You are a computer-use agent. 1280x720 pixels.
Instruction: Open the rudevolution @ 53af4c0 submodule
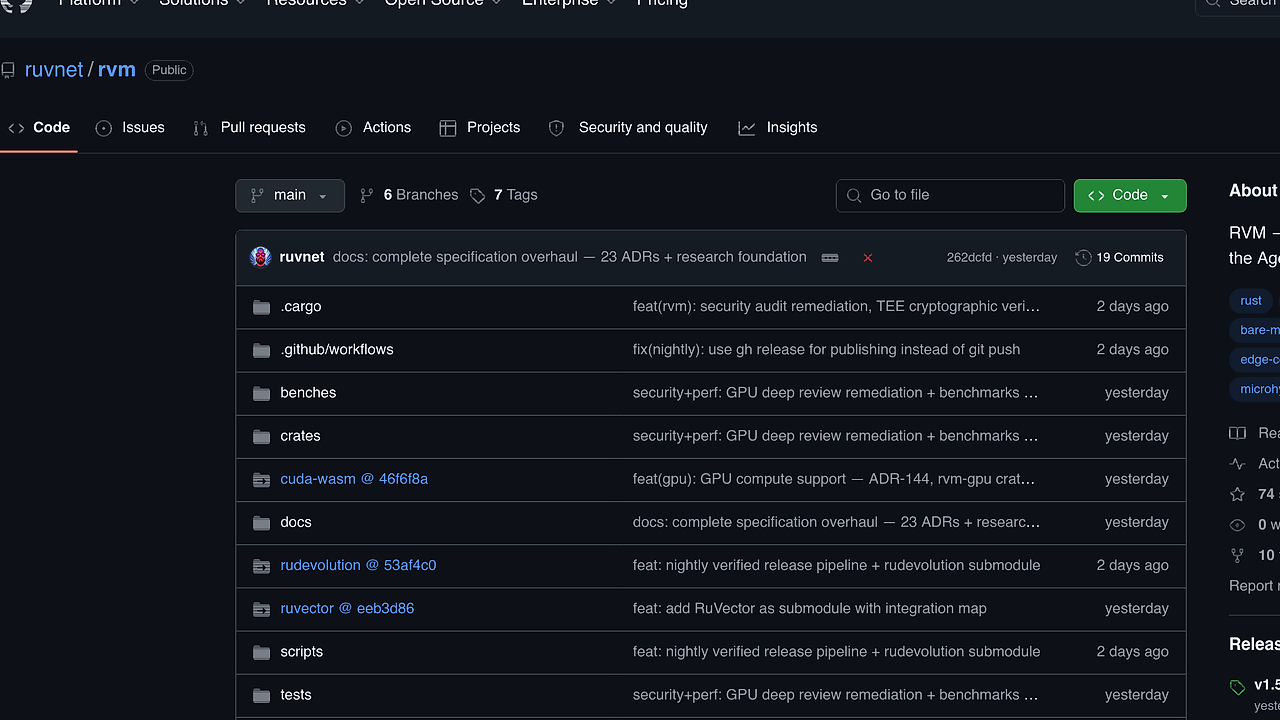(x=358, y=565)
